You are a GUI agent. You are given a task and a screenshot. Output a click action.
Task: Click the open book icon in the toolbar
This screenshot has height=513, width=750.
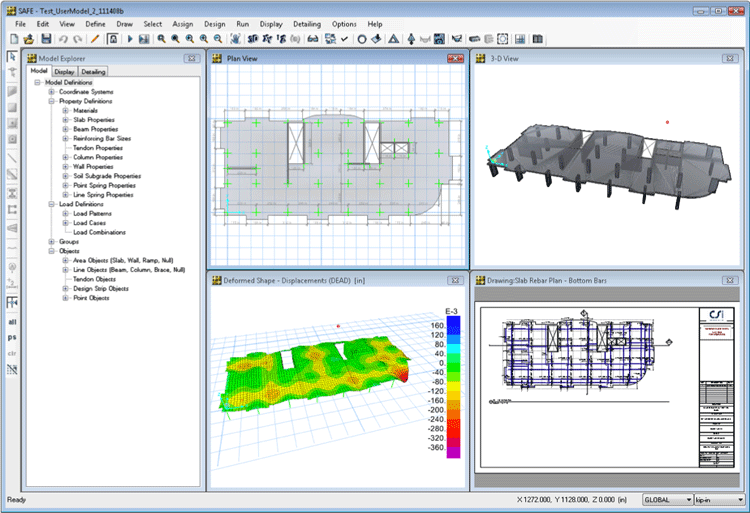pos(538,39)
